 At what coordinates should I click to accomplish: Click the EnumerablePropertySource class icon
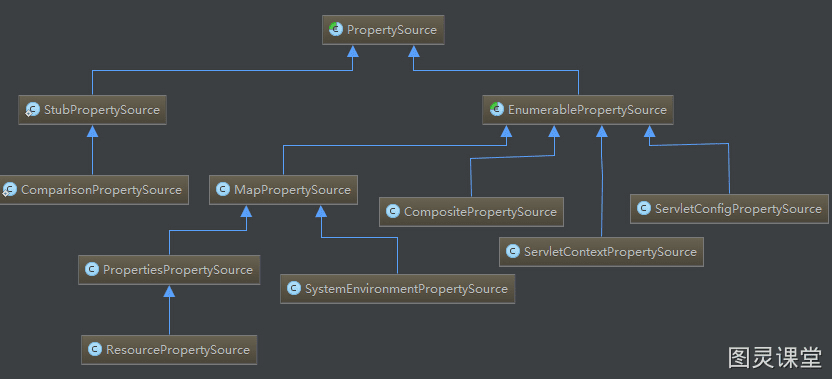497,110
